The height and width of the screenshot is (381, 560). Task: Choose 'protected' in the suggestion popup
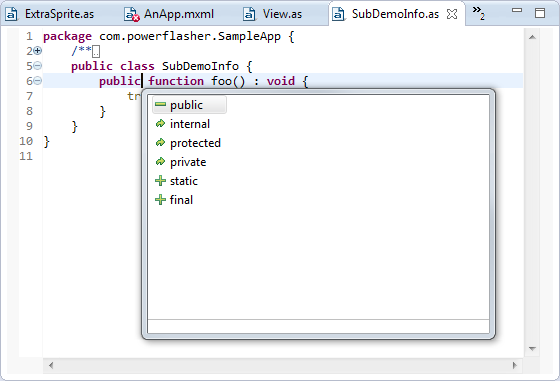(195, 143)
